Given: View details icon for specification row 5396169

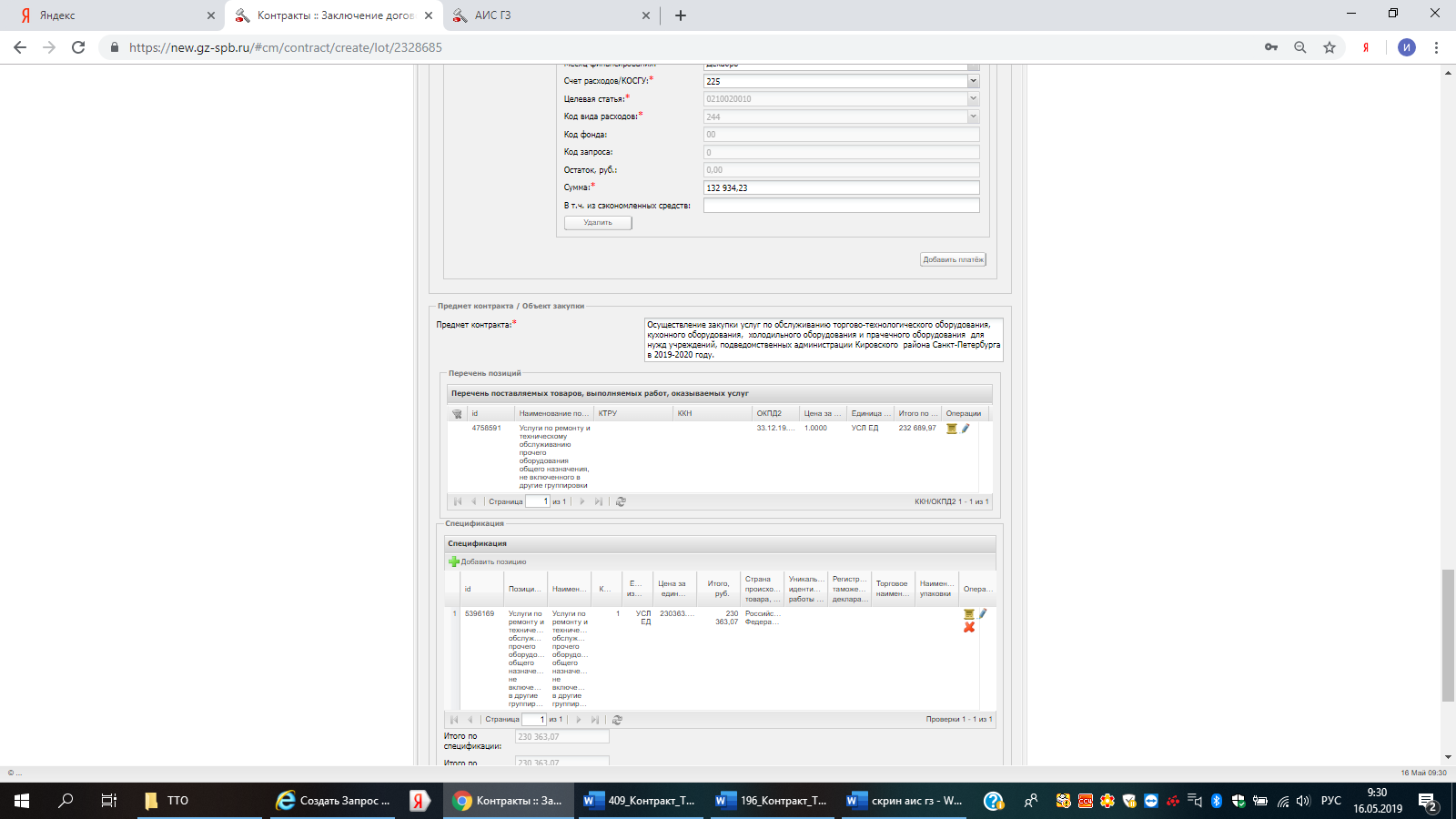Looking at the screenshot, I should pos(969,614).
